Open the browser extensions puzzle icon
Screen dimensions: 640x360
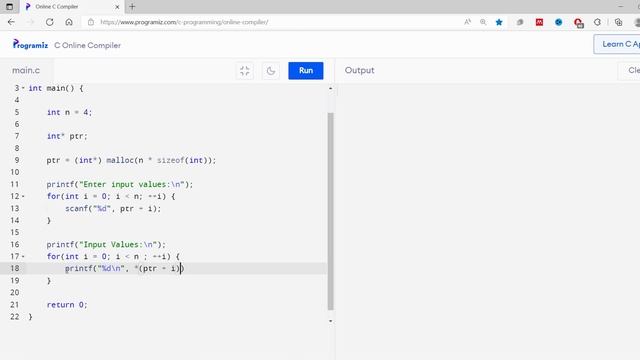coord(597,22)
